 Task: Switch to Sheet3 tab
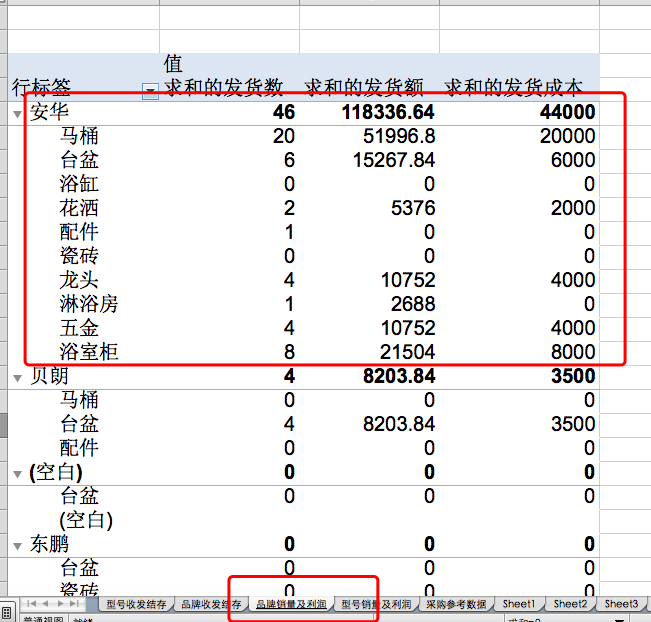(x=621, y=605)
